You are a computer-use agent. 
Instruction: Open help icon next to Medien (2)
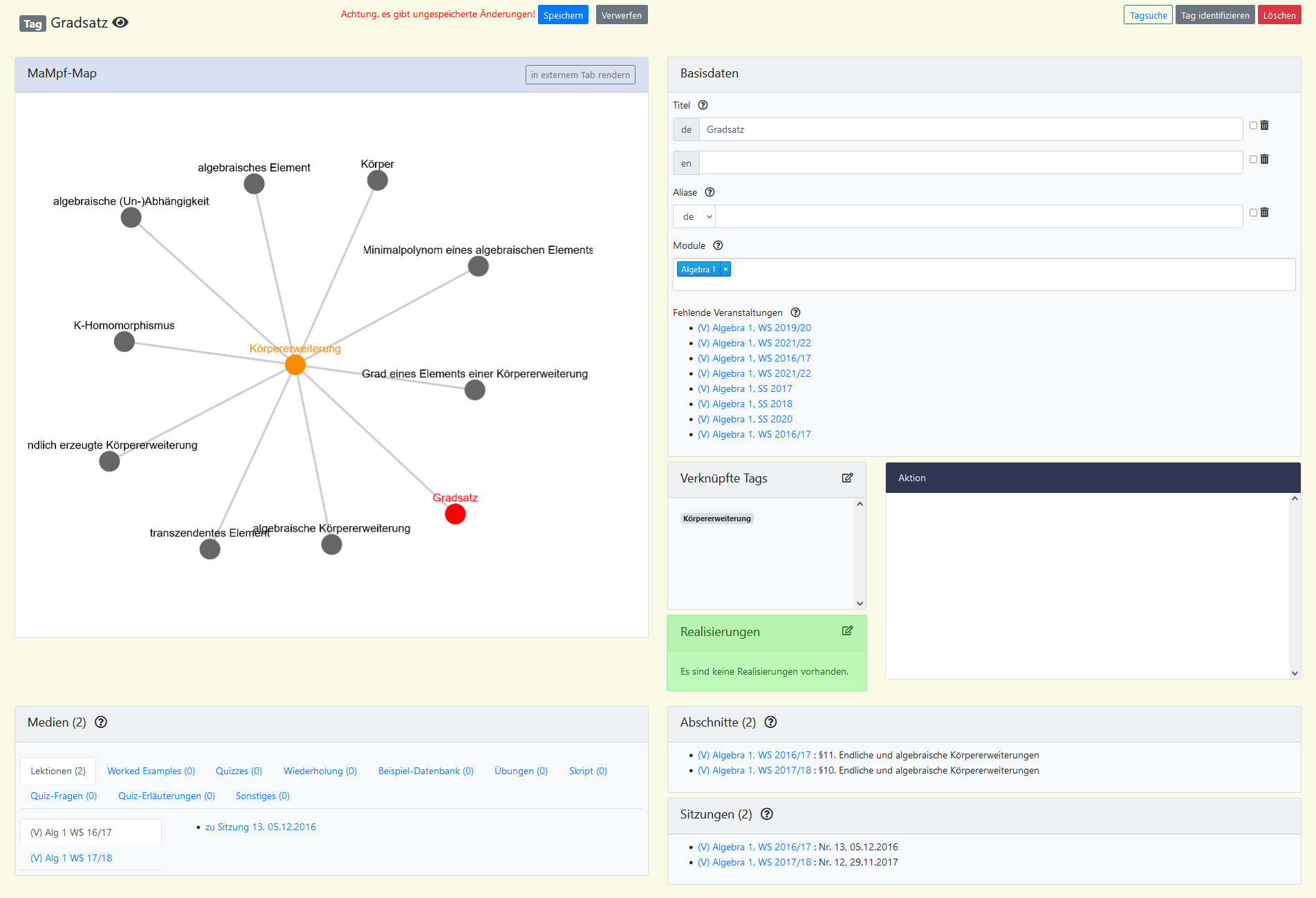tap(101, 722)
